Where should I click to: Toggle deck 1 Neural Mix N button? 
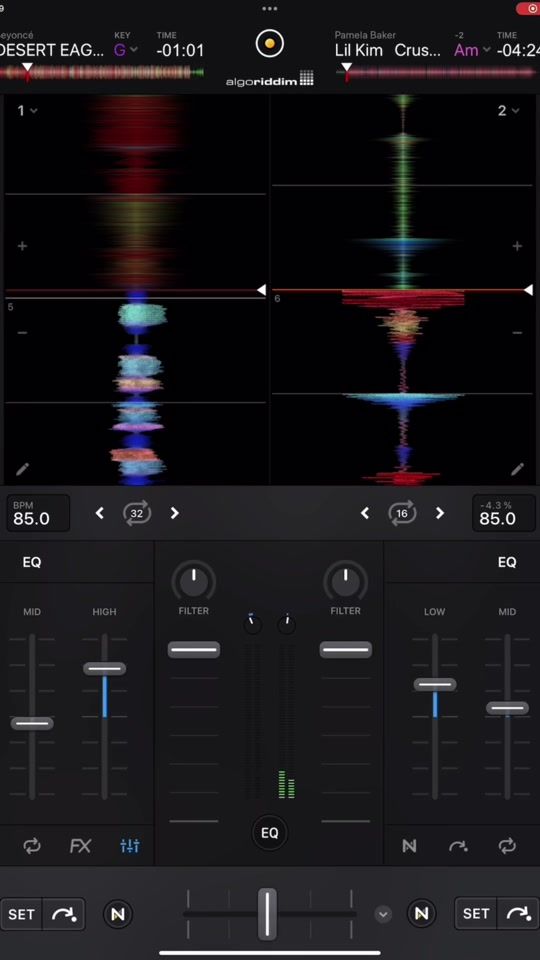coord(118,914)
